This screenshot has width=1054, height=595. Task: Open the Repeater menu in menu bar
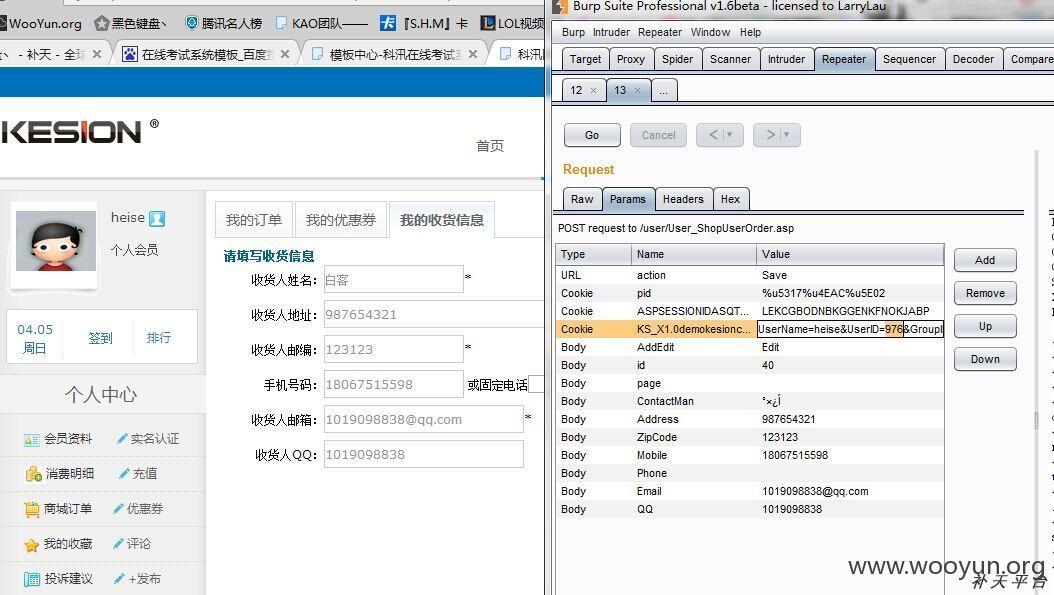click(659, 32)
